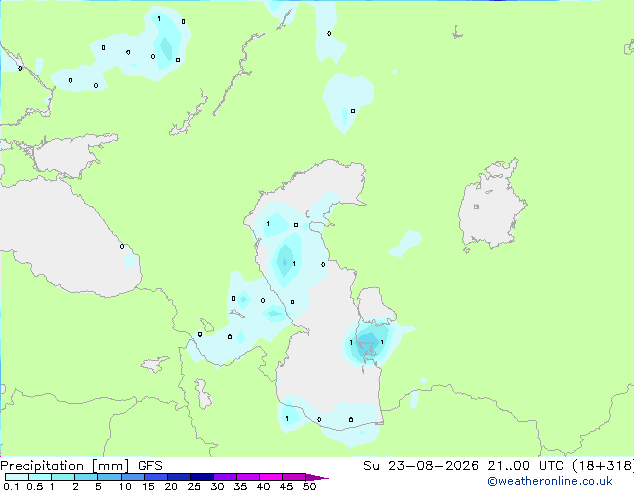Click the "45" legend scale label
The height and width of the screenshot is (490, 634).
(286, 486)
